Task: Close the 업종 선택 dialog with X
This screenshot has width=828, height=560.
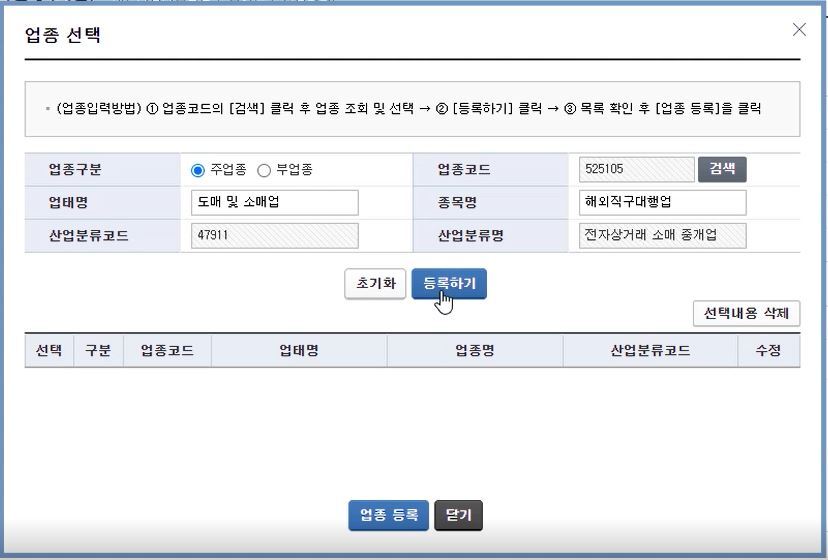Action: (x=799, y=30)
